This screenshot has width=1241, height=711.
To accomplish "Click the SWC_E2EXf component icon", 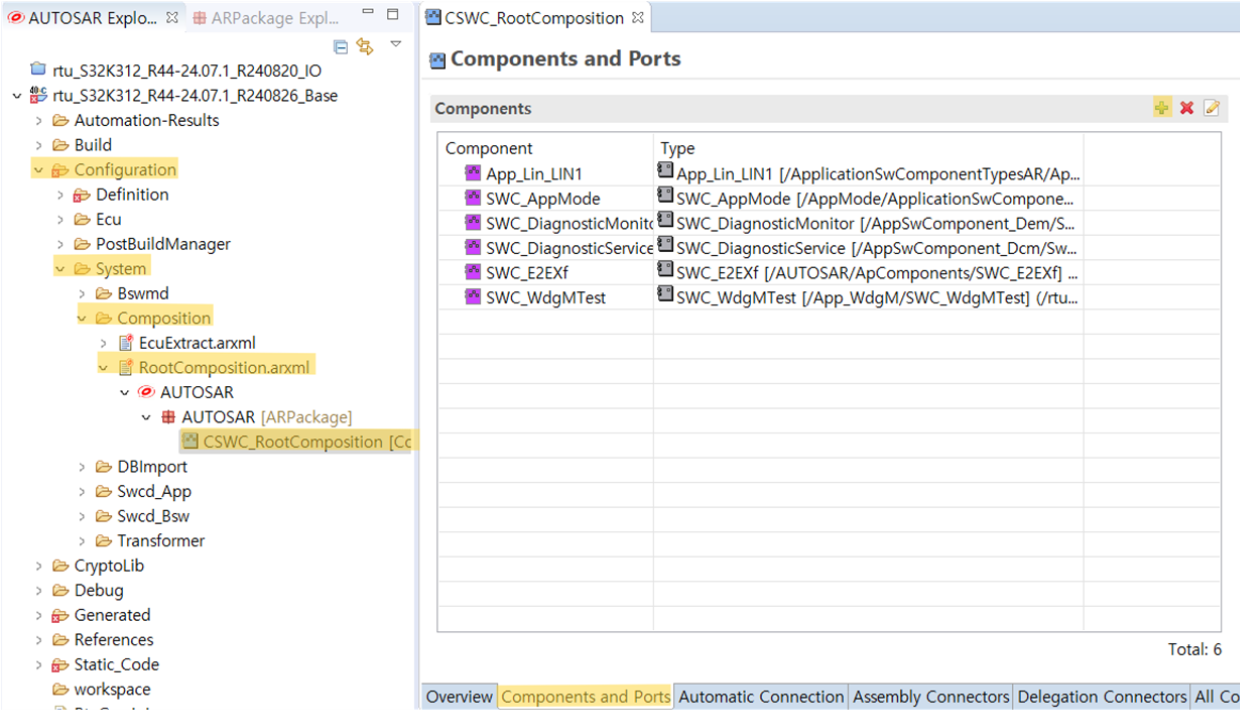I will point(473,271).
